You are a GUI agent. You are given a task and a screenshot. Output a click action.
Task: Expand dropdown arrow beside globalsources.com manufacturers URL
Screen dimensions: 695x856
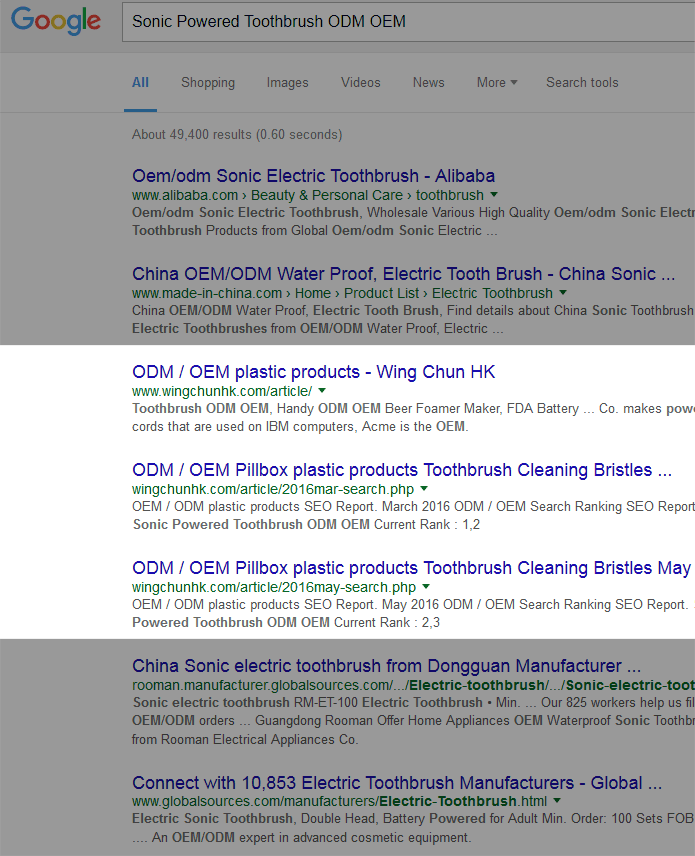click(x=557, y=800)
